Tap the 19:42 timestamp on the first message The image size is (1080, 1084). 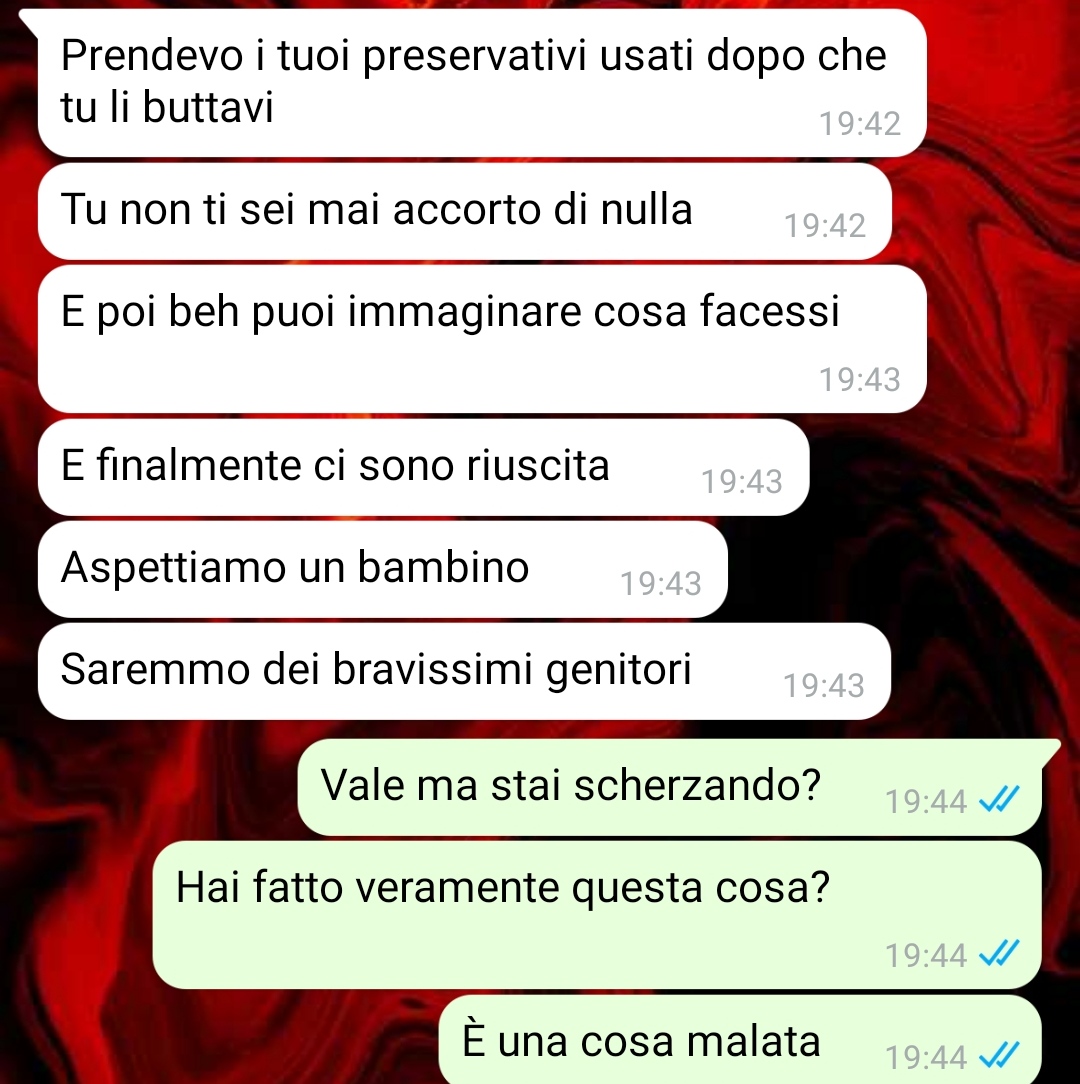point(859,124)
